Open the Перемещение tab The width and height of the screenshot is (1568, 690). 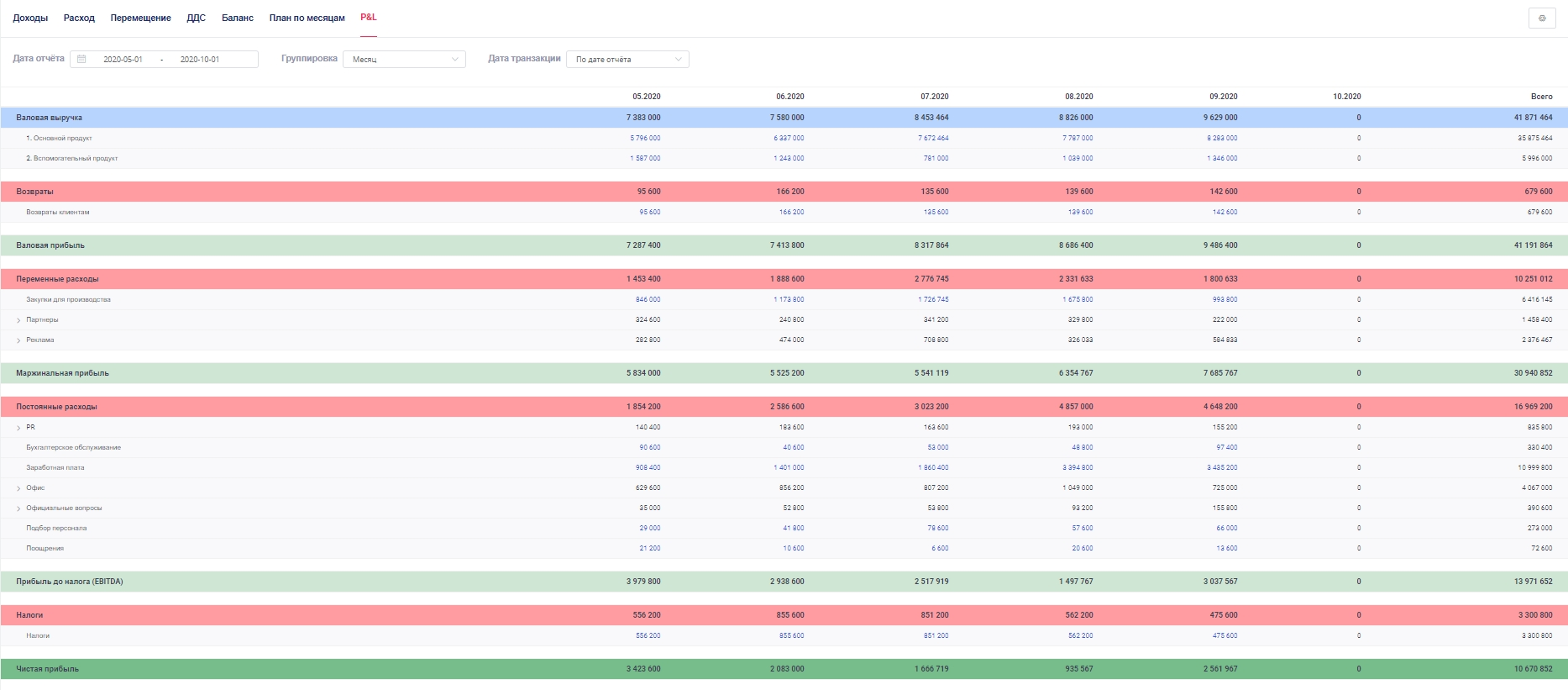[x=140, y=18]
